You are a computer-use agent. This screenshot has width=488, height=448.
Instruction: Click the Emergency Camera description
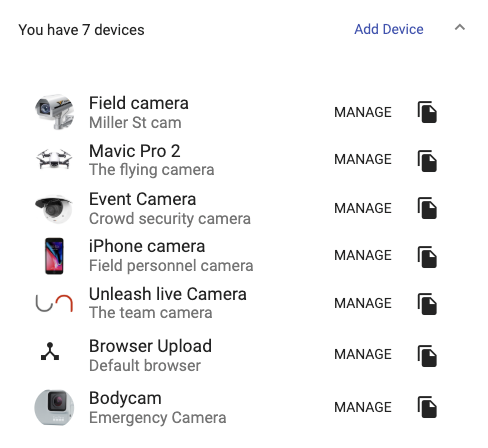(157, 418)
